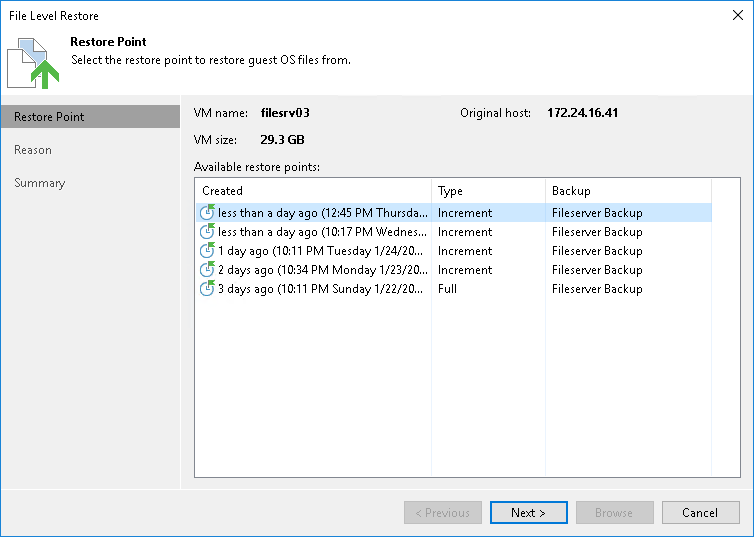Click restore point icon for 10:17 PM Wednesday row
The width and height of the screenshot is (754, 537).
tap(207, 231)
